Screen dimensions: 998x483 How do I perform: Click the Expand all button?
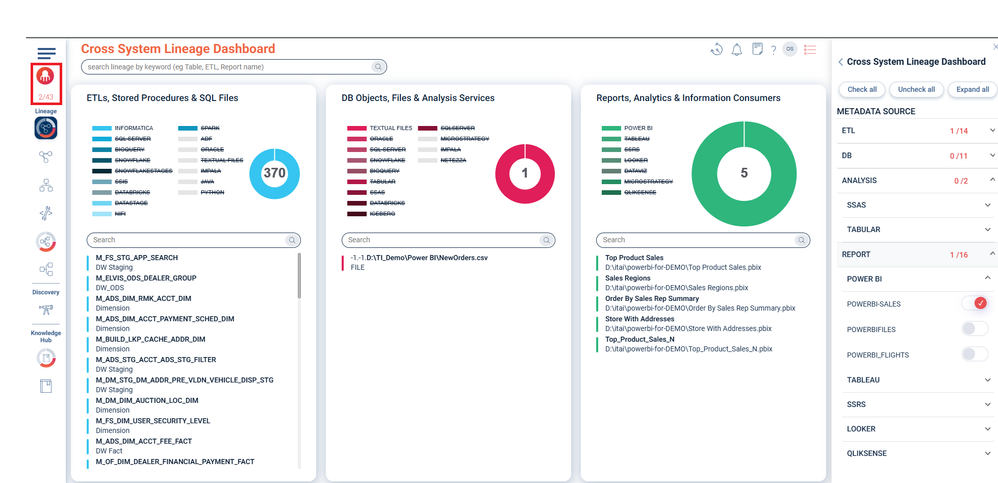pyautogui.click(x=973, y=89)
